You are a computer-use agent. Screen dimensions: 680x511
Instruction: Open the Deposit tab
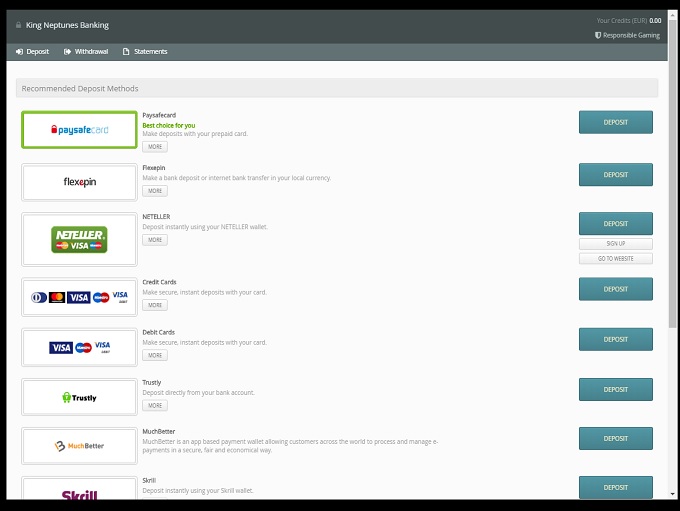pos(32,52)
